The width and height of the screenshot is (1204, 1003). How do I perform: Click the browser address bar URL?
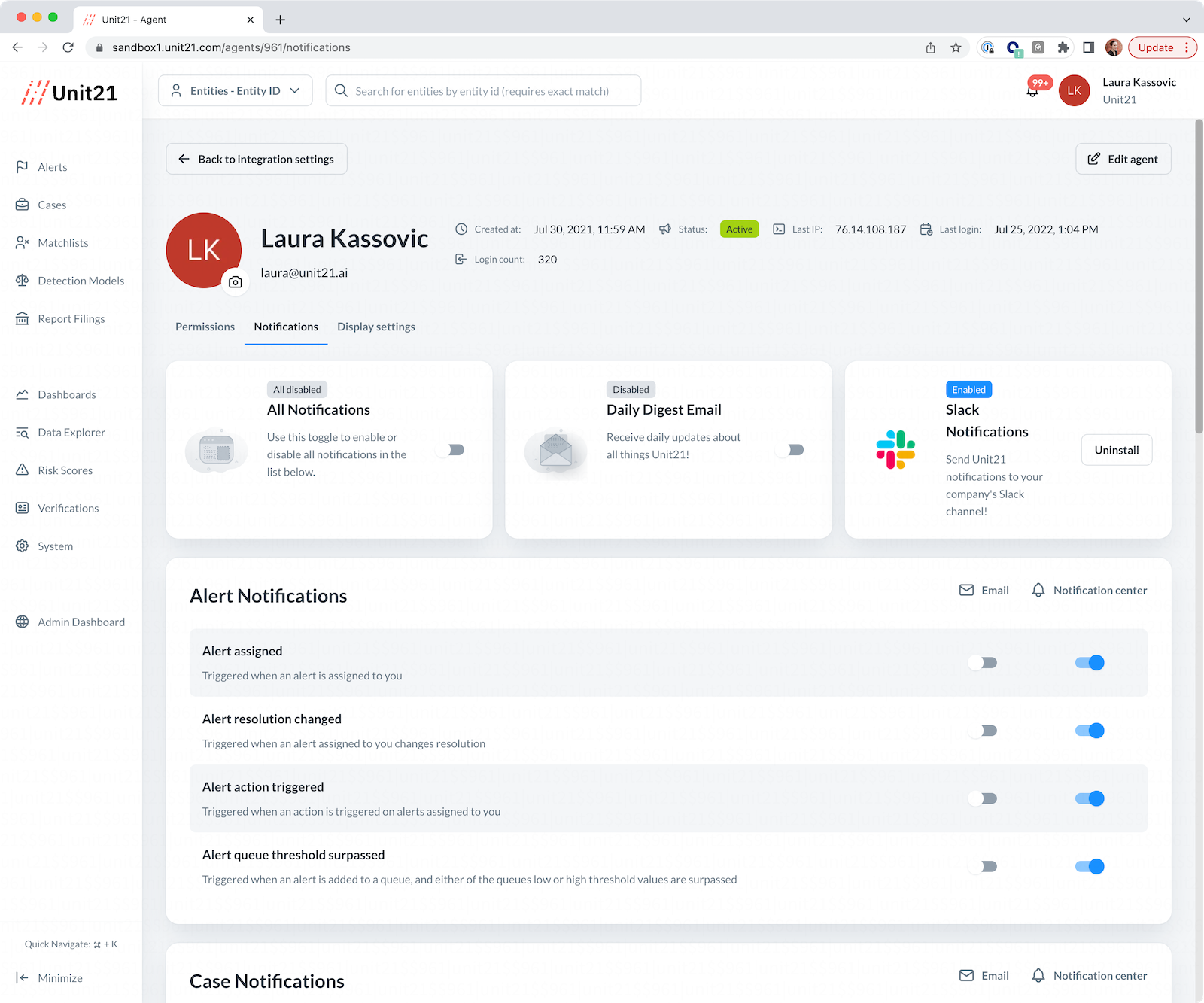tap(232, 47)
